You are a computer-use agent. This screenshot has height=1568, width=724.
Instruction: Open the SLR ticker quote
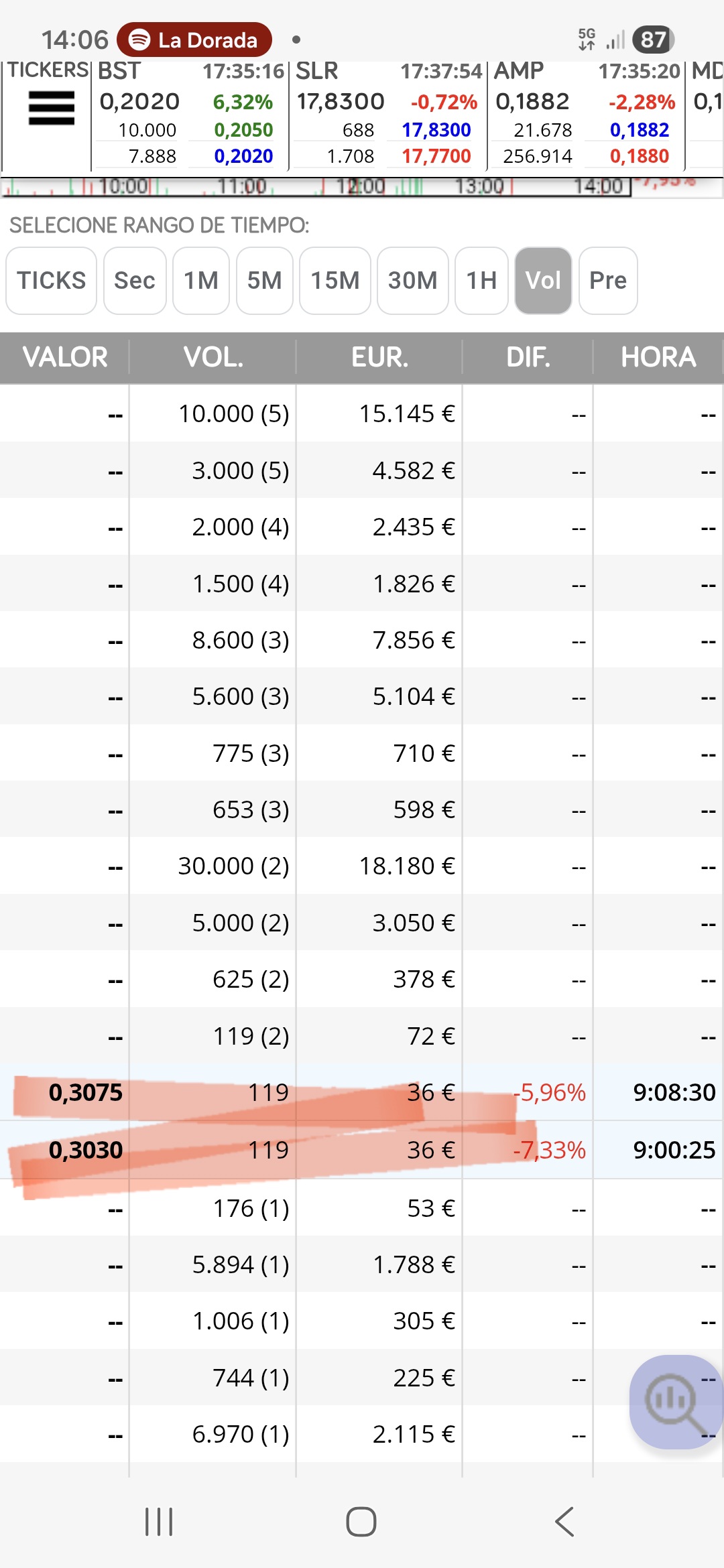tap(387, 114)
